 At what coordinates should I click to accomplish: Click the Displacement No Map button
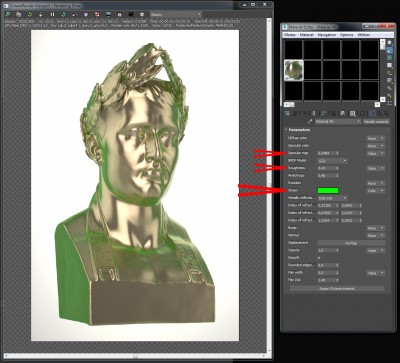[x=351, y=243]
